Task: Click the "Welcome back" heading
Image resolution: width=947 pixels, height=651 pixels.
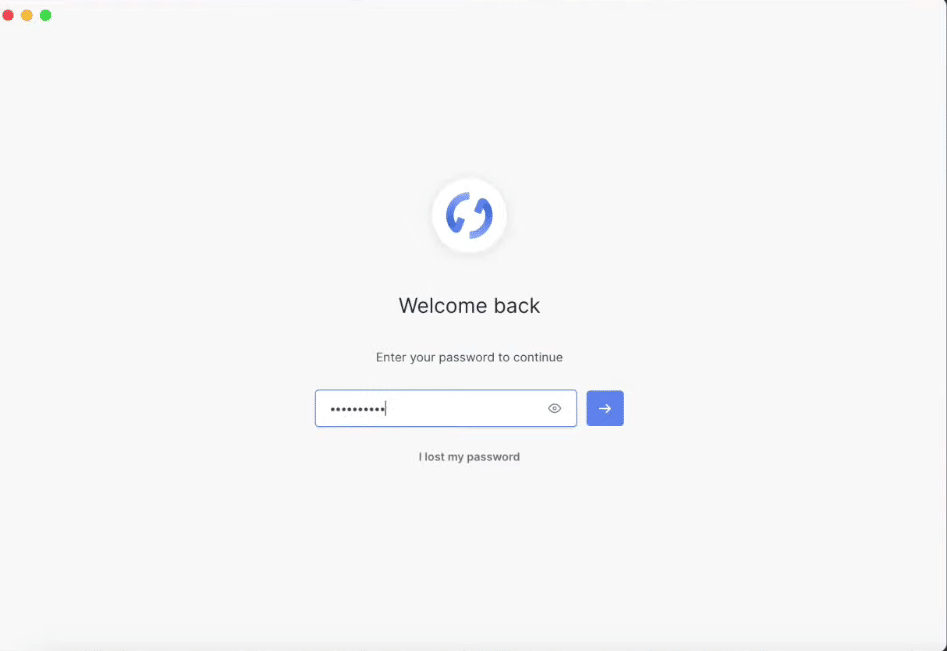Action: (x=469, y=306)
